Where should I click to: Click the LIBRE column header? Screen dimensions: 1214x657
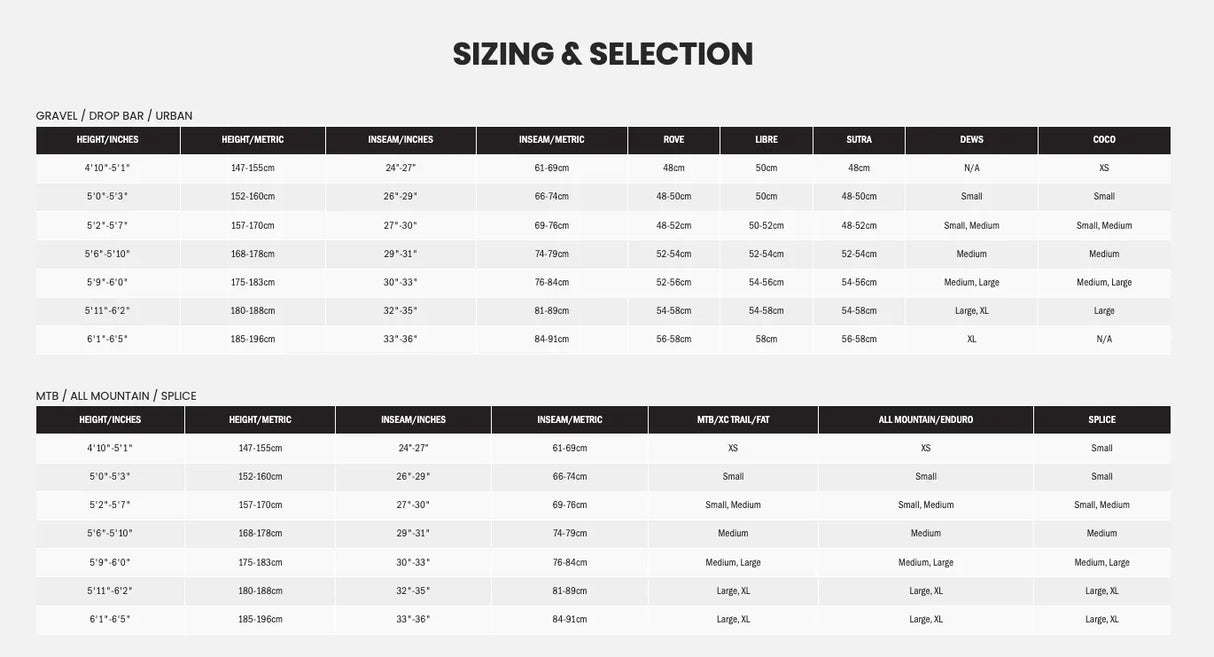click(766, 140)
